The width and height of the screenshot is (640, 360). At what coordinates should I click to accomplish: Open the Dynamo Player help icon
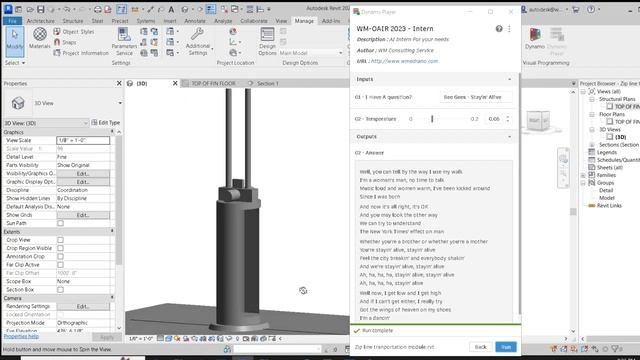click(499, 29)
